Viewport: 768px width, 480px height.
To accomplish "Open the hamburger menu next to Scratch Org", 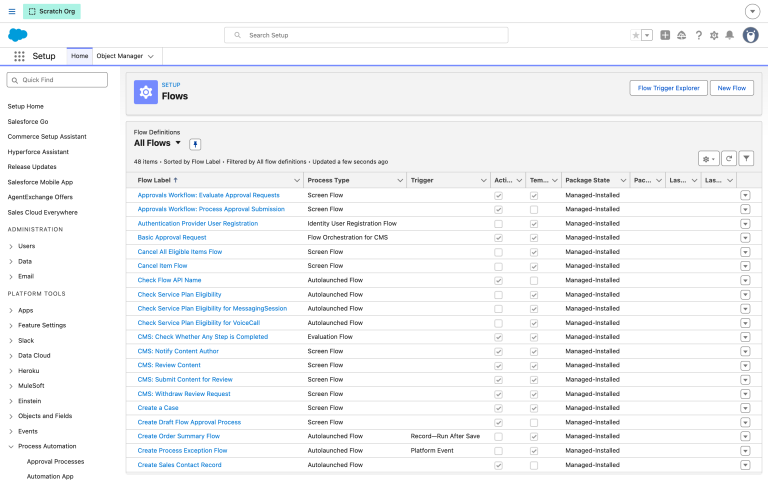I will click(x=12, y=11).
